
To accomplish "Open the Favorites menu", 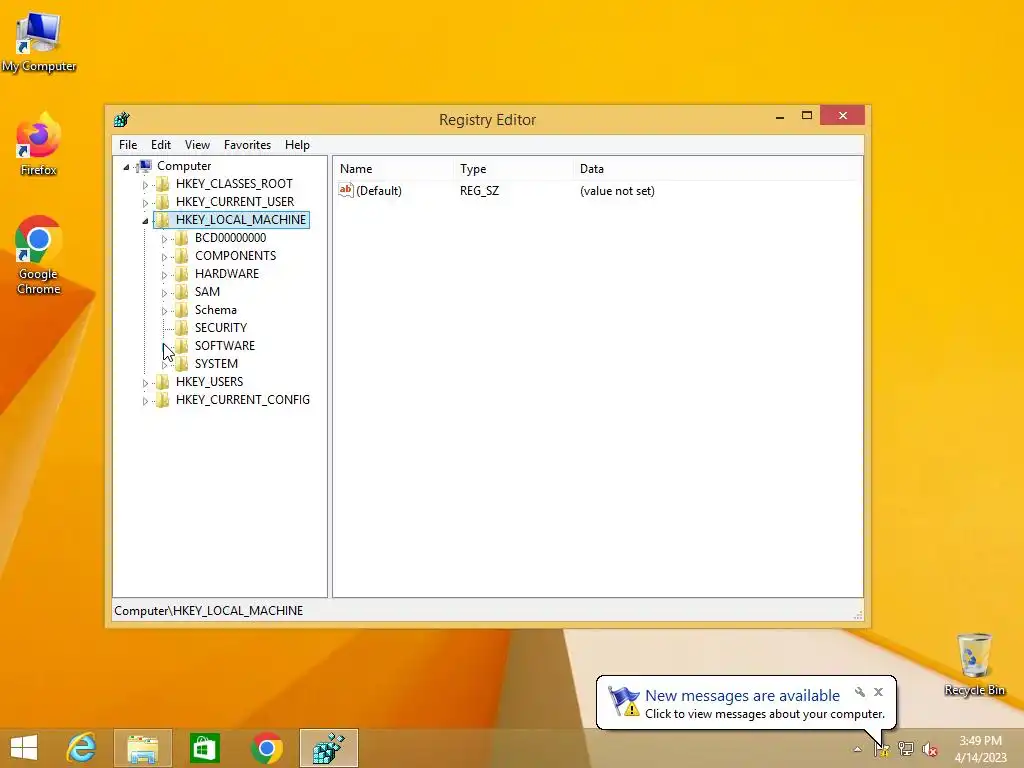I will [x=247, y=145].
